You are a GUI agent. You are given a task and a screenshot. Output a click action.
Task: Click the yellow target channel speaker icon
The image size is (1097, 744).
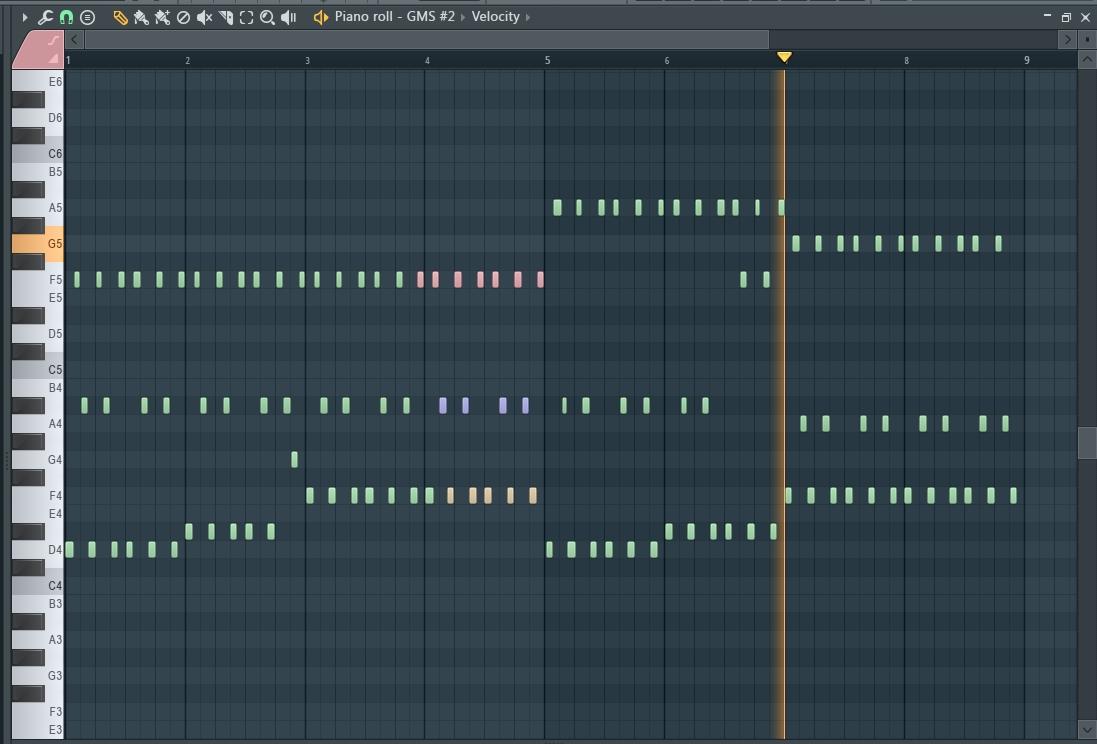tap(320, 17)
